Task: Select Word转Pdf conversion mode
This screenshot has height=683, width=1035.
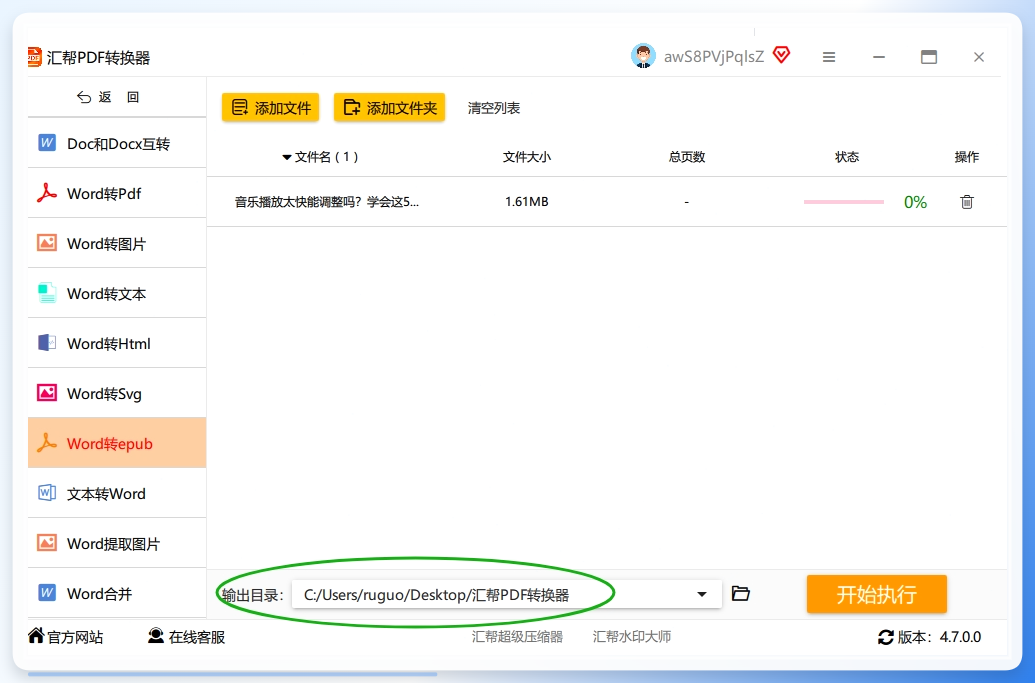Action: (117, 193)
